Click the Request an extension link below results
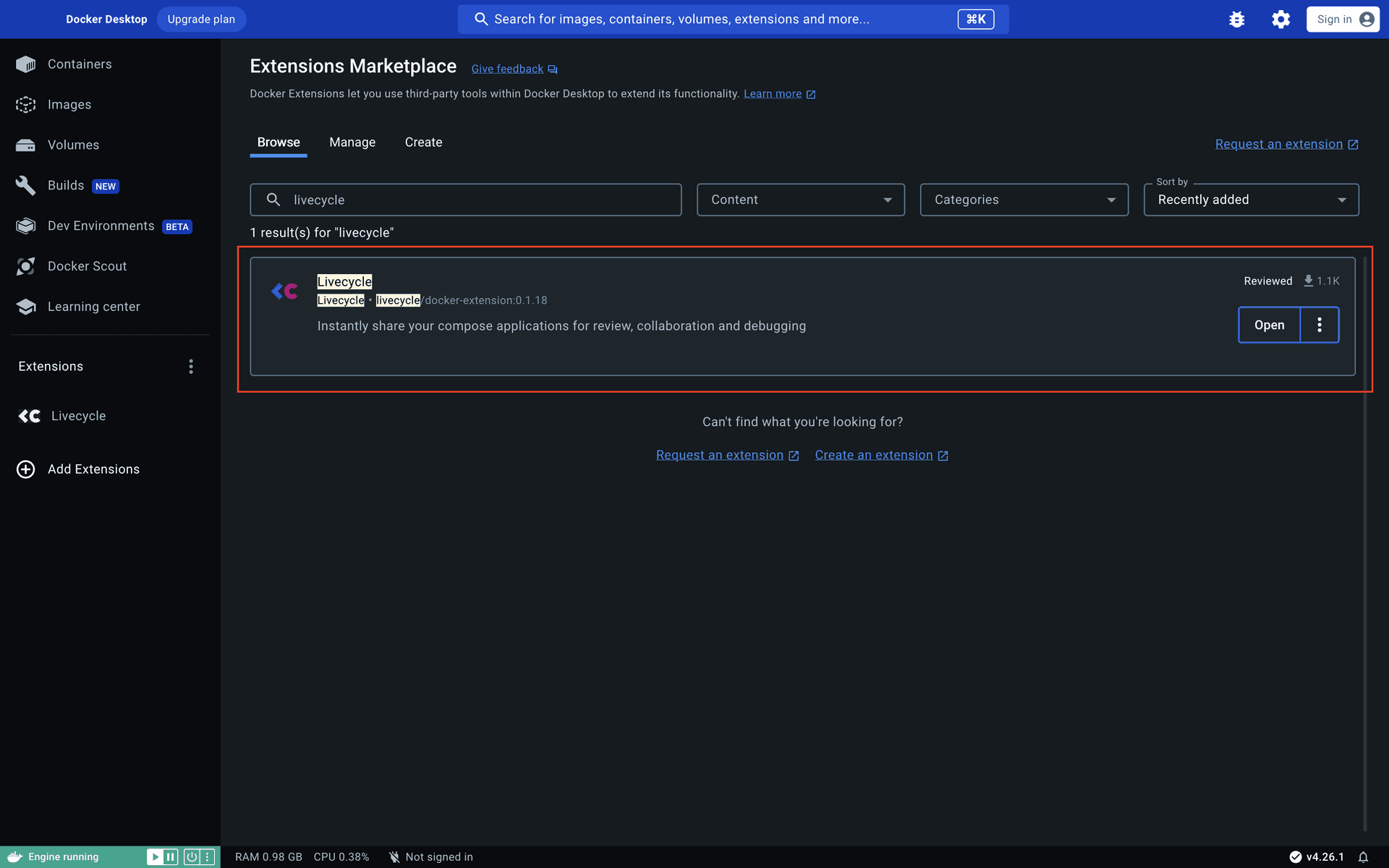Screen dimensions: 1389x868 coord(727,455)
